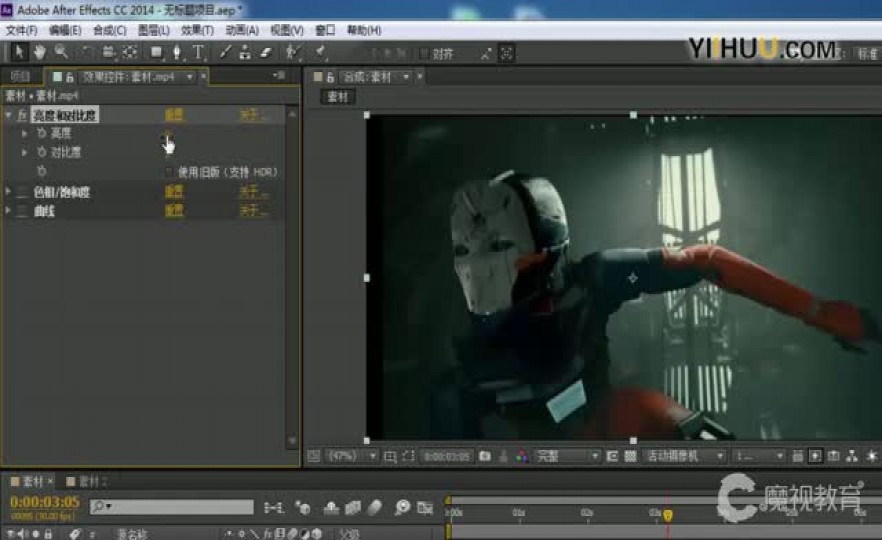Collapse the 亮度和对比度 effect group
Screen dimensions: 882x540
click(8, 115)
